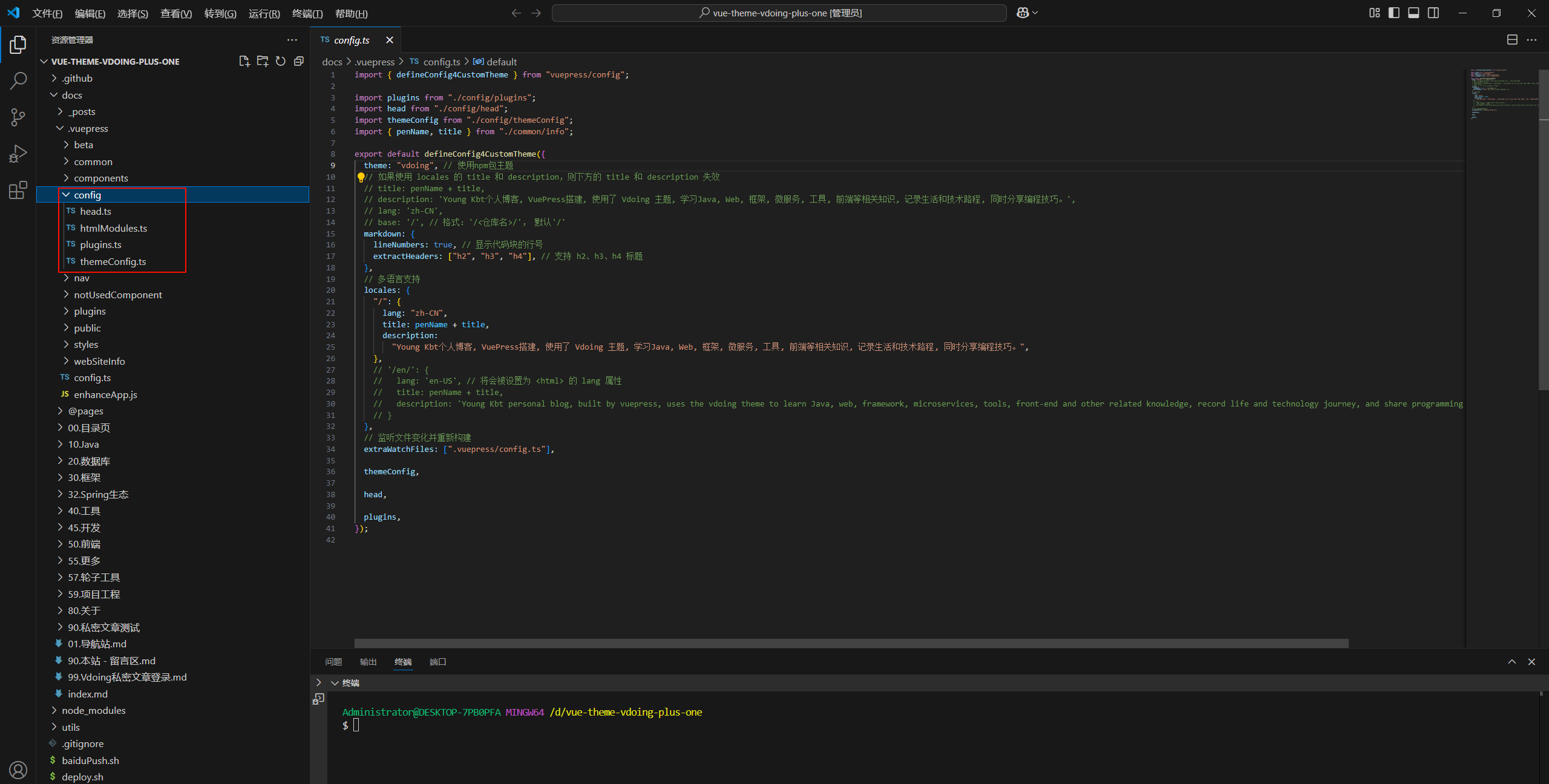This screenshot has height=784, width=1549.
Task: Open the 终端(T) menu
Action: (307, 13)
